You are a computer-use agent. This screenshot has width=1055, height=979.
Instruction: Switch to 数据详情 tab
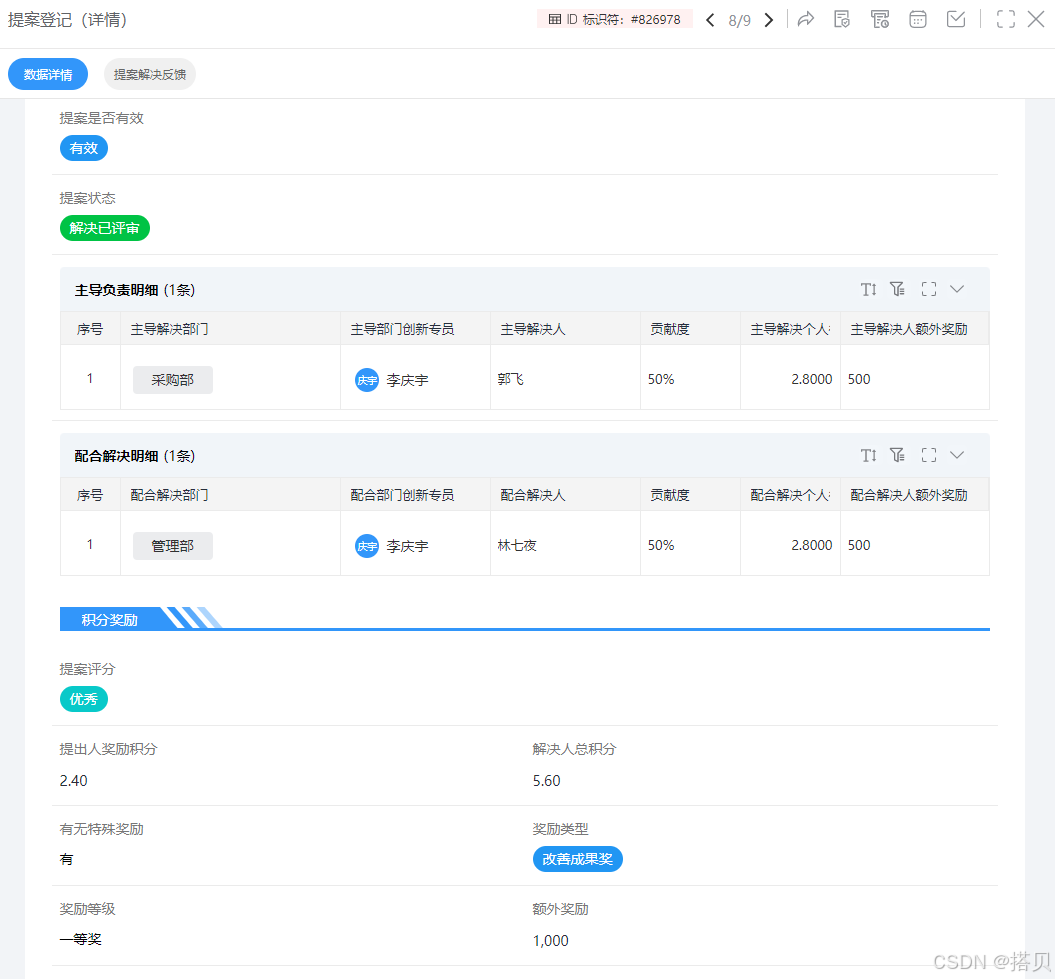coord(48,74)
